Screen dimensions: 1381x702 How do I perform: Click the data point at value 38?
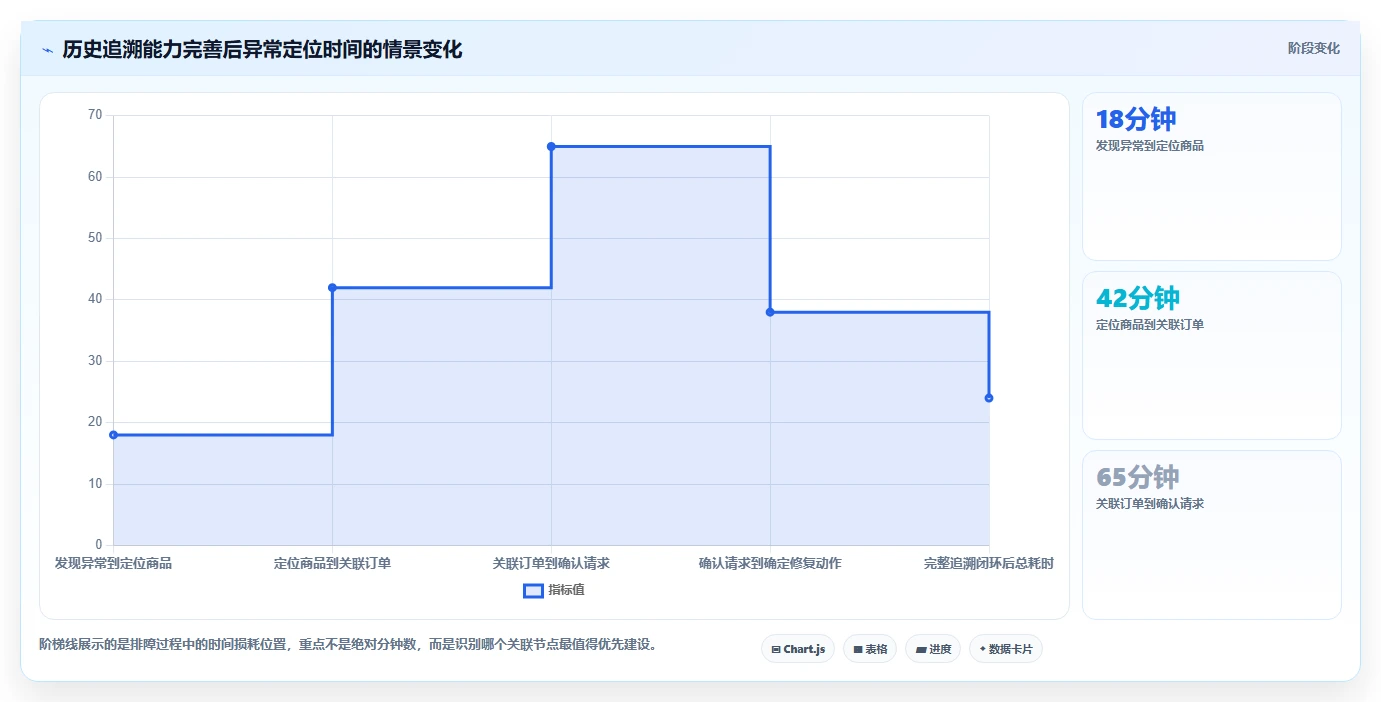click(x=770, y=312)
